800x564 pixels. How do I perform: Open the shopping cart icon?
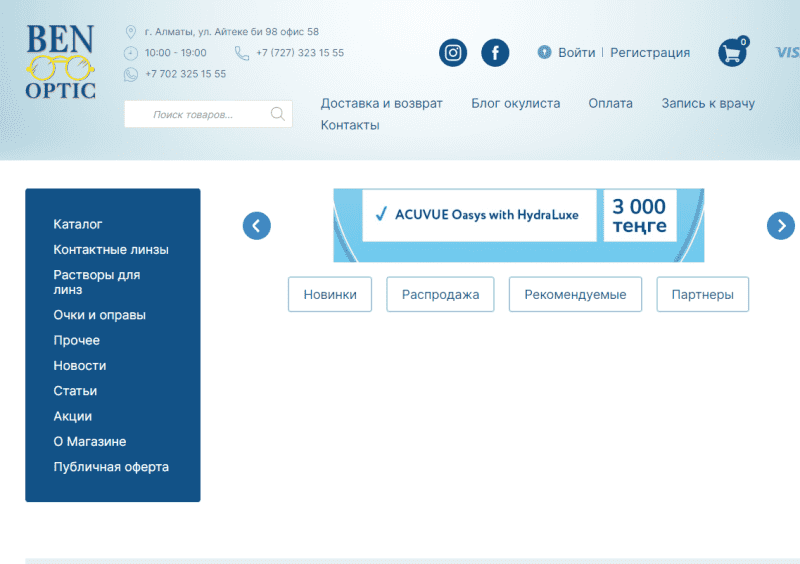[x=733, y=52]
